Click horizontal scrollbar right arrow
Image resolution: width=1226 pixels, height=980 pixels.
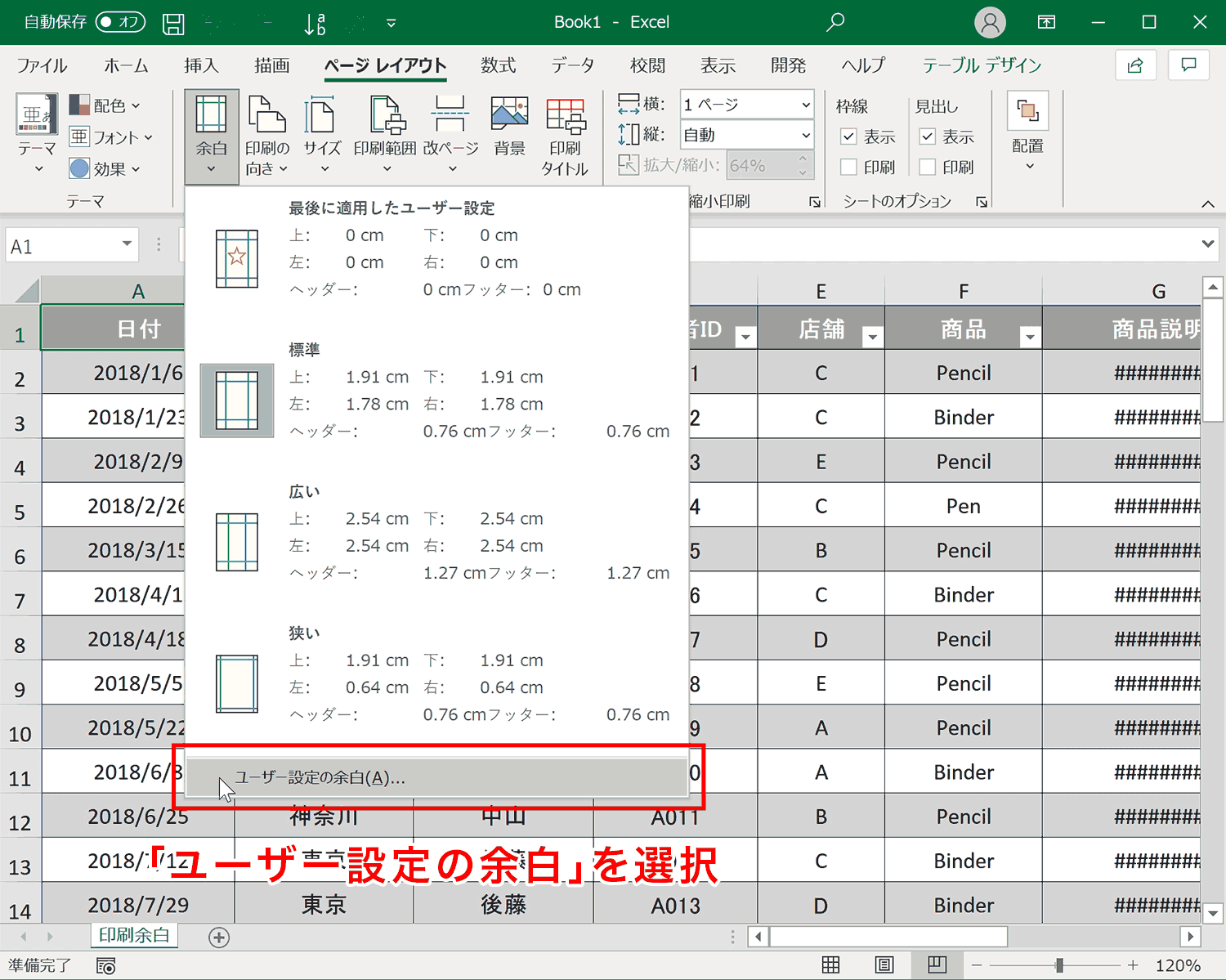(1190, 937)
